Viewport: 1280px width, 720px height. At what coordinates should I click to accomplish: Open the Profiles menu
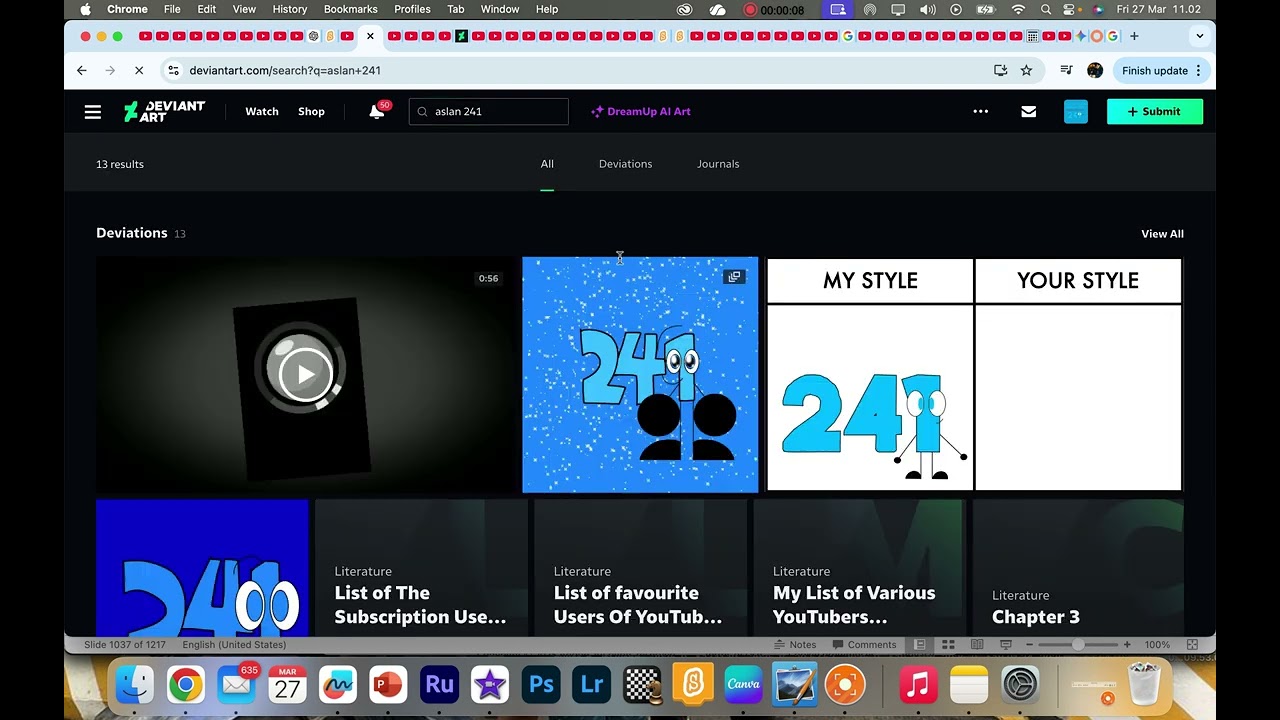pyautogui.click(x=412, y=9)
